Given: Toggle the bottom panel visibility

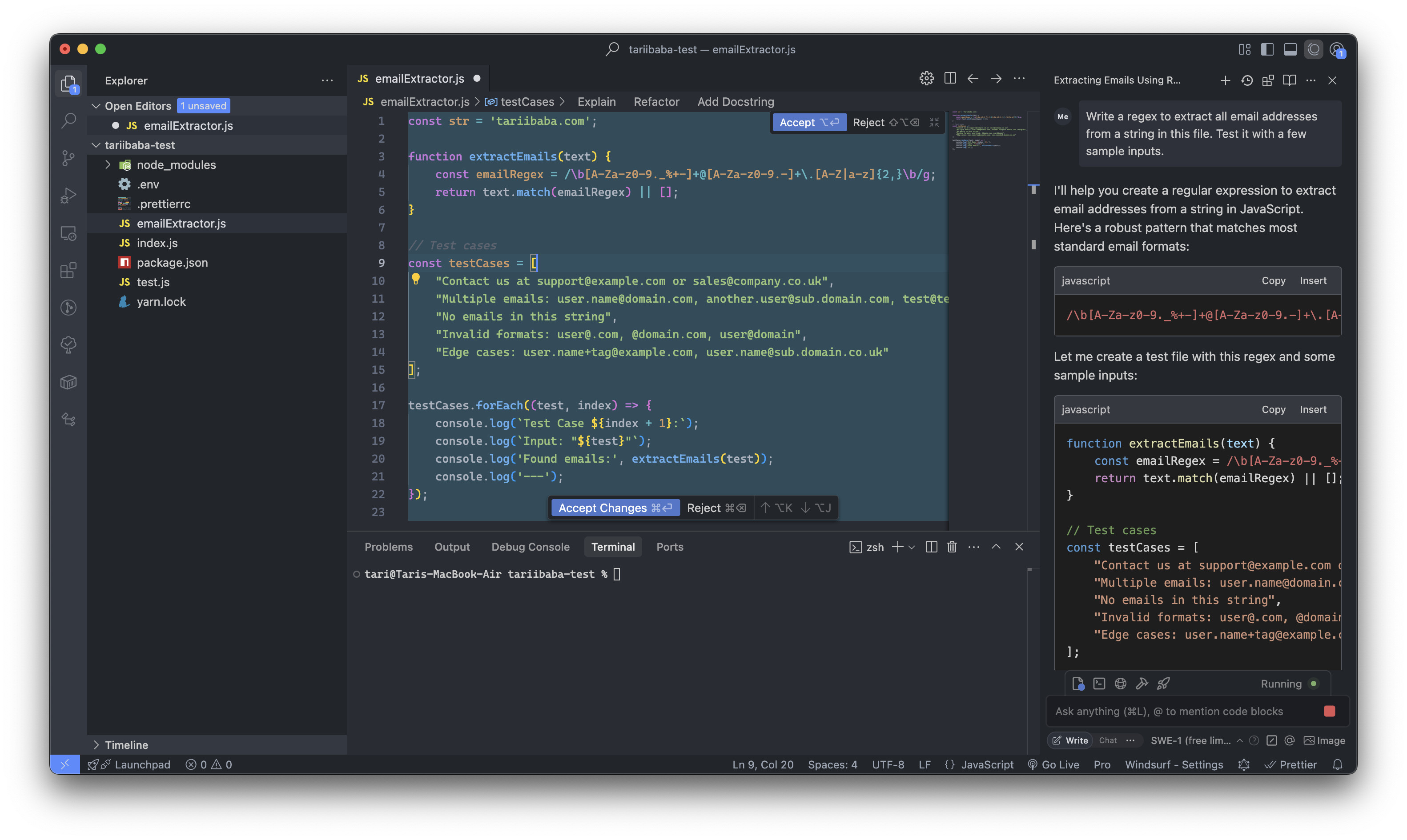Looking at the screenshot, I should tap(1290, 50).
